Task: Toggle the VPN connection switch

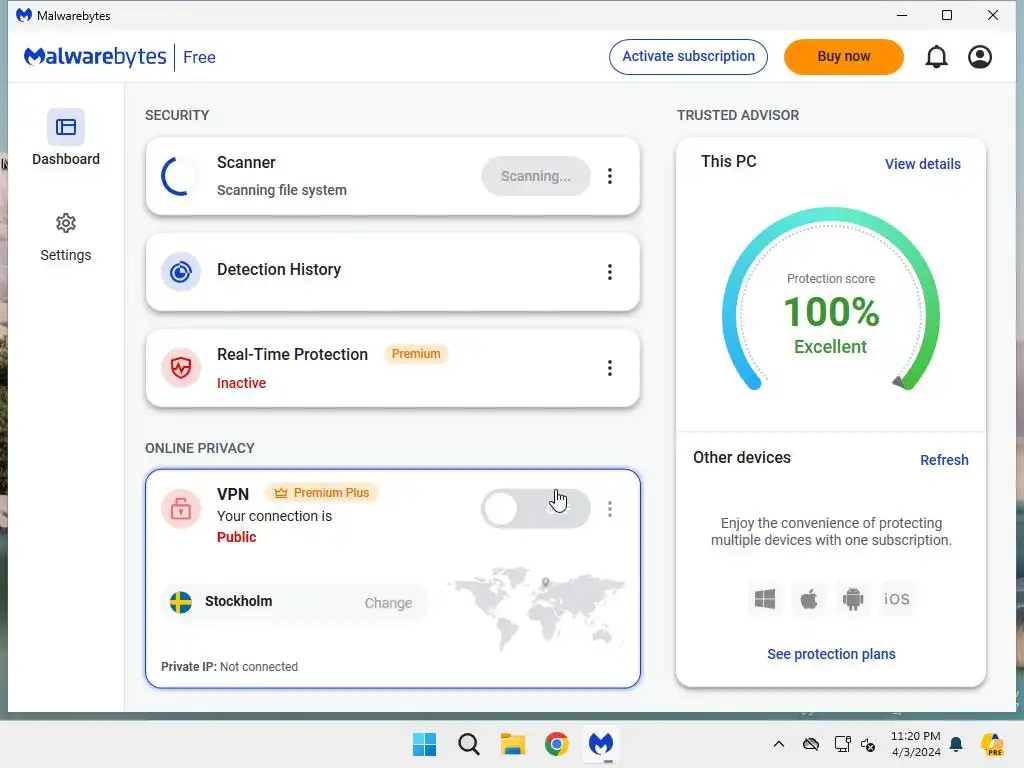Action: click(x=536, y=509)
